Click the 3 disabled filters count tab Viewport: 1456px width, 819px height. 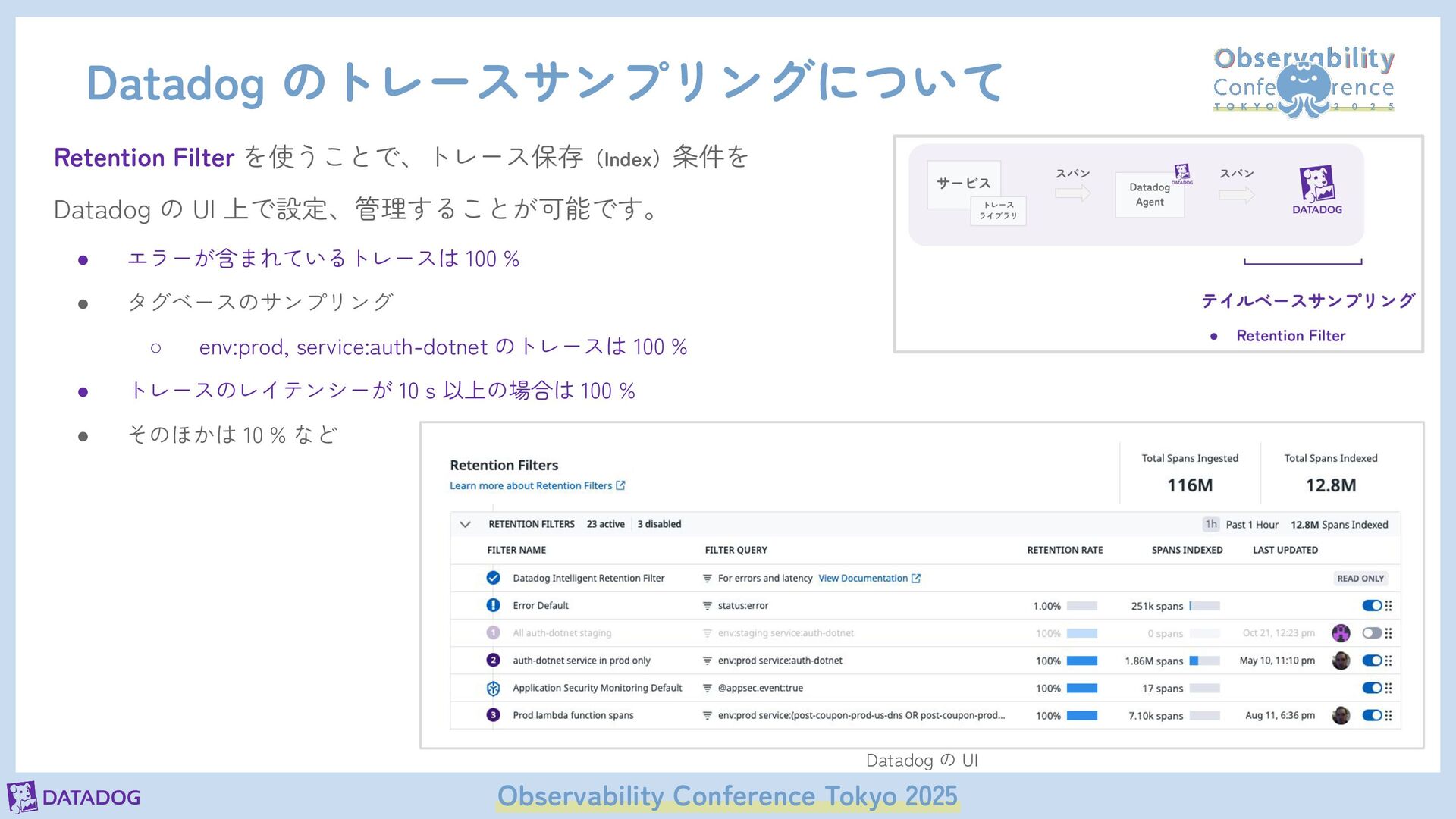[659, 524]
